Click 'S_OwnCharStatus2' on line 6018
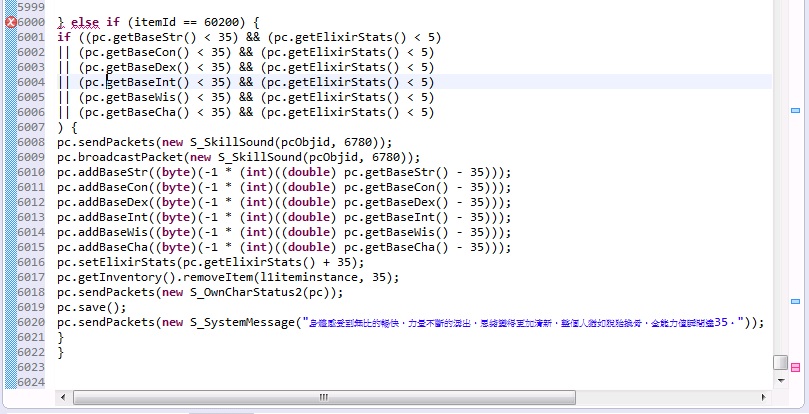The width and height of the screenshot is (809, 414). pyautogui.click(x=246, y=292)
